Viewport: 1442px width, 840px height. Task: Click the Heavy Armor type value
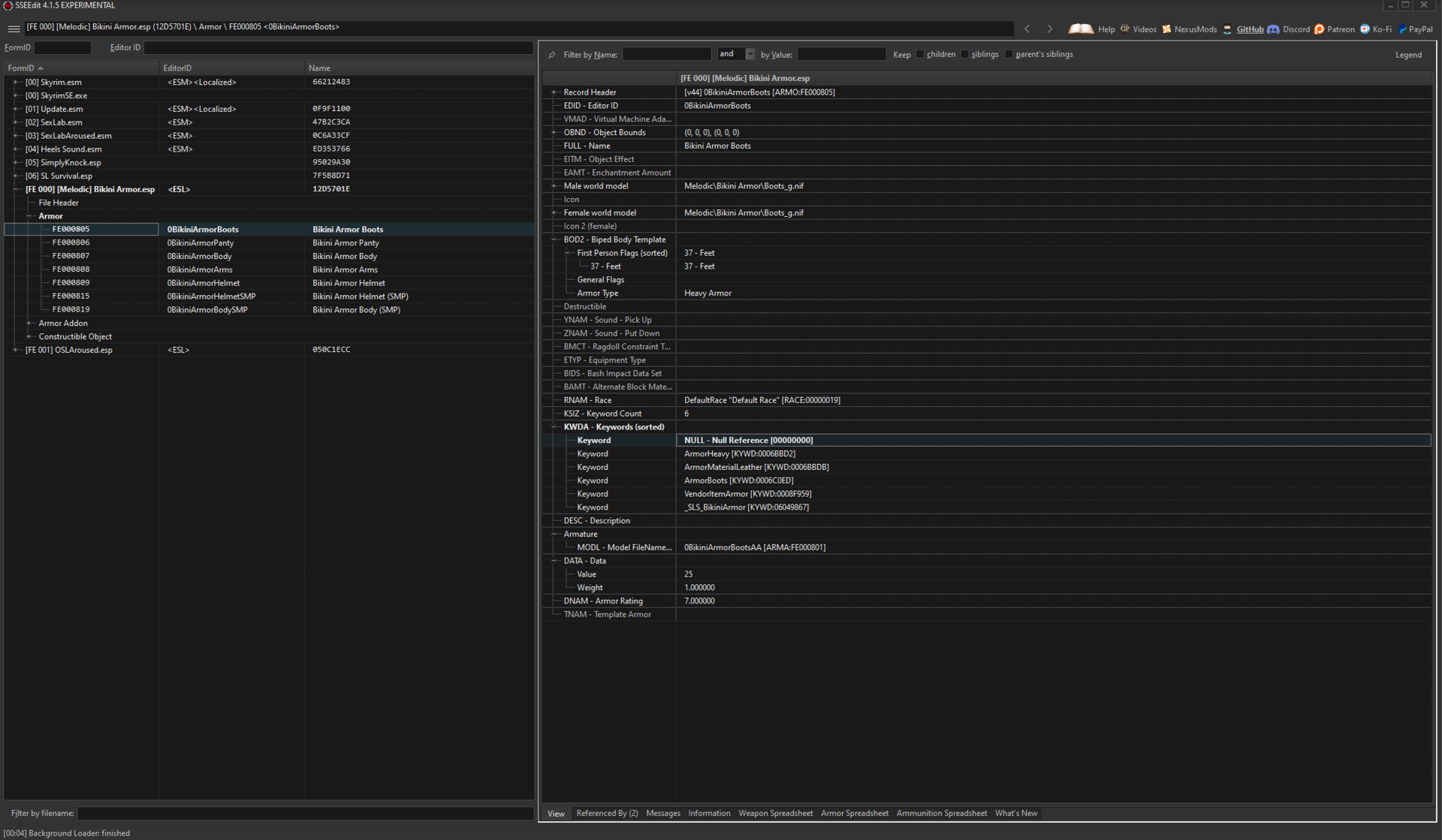[x=707, y=294]
